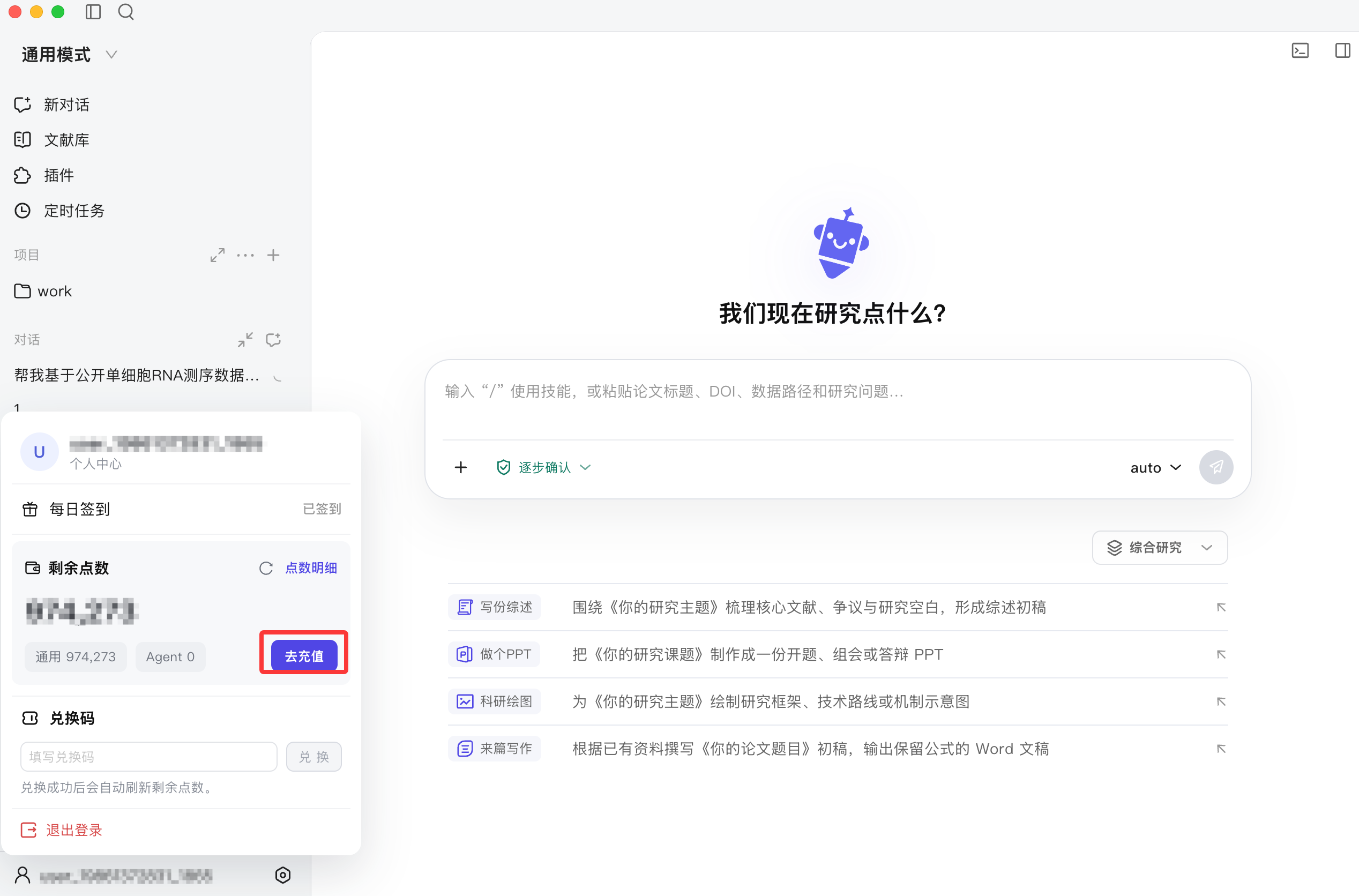Collapse the conversations section arrows icon
Screen dimensions: 1359x896
[245, 340]
